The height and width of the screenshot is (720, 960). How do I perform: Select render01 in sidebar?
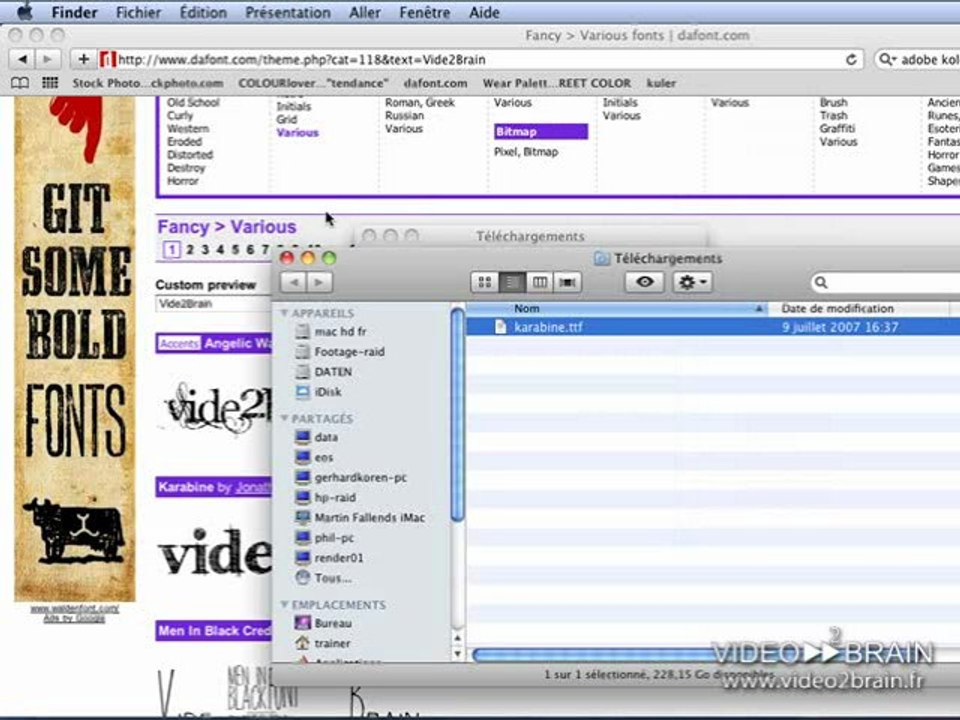coord(338,558)
